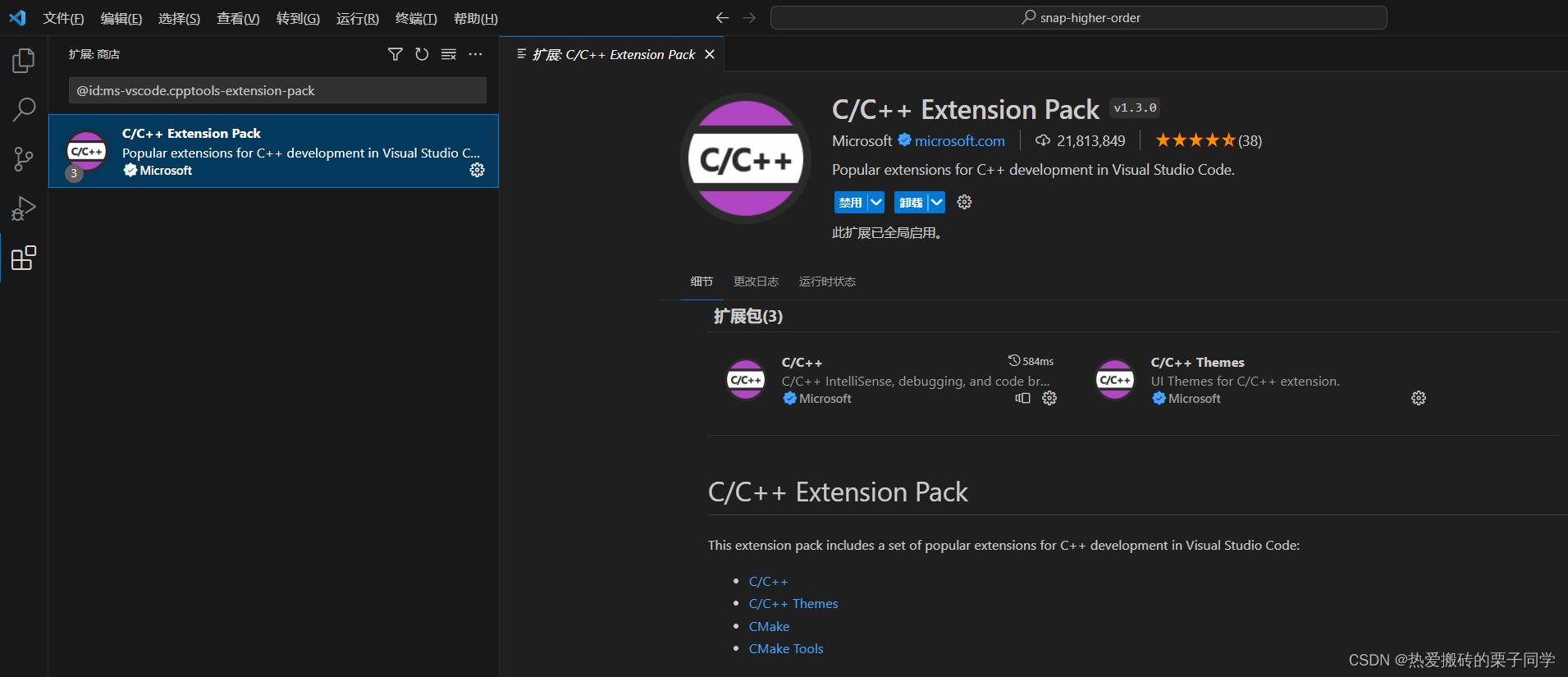
Task: Open the 转到(G) menu
Action: (x=298, y=18)
